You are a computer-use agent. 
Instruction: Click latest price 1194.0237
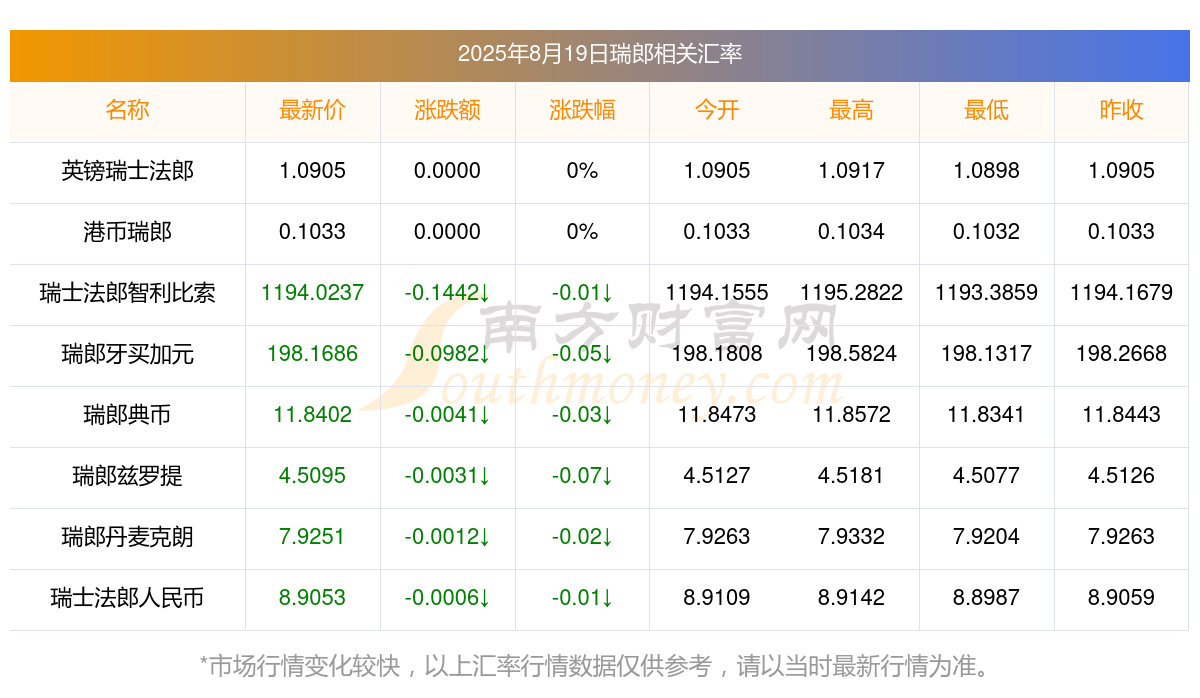coord(312,293)
